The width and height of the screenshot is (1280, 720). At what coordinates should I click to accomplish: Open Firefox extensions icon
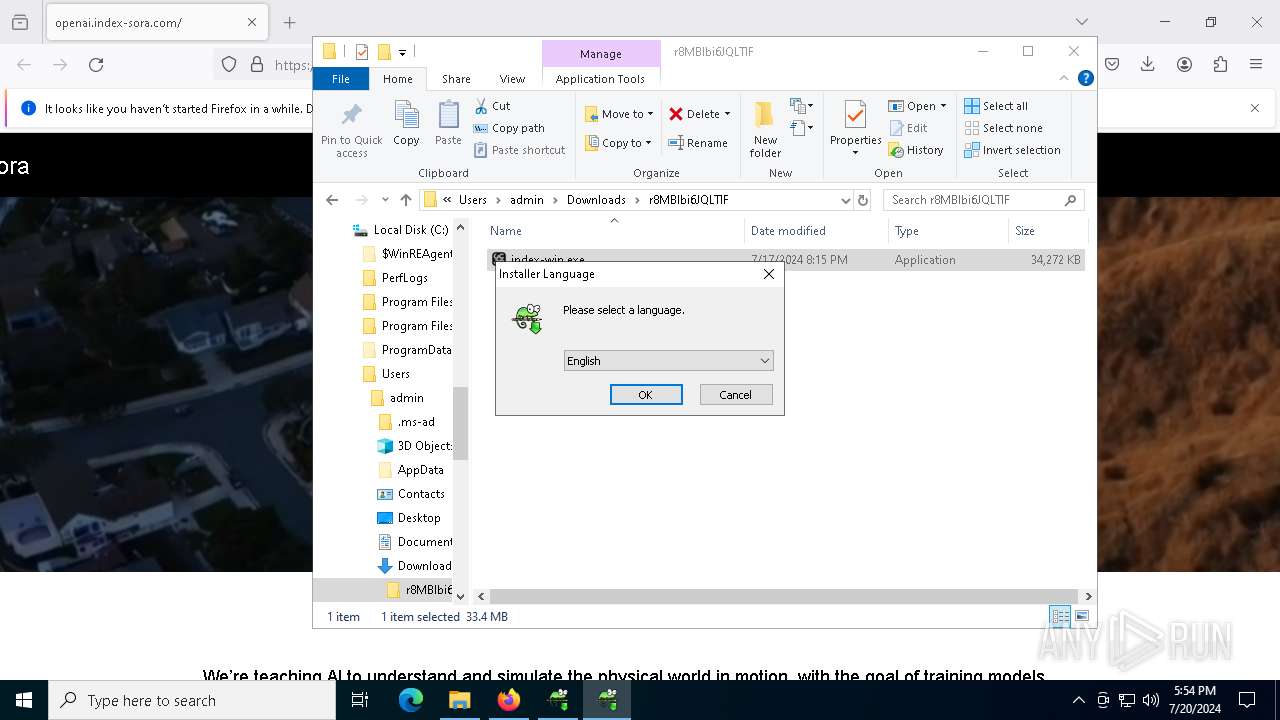1220,65
